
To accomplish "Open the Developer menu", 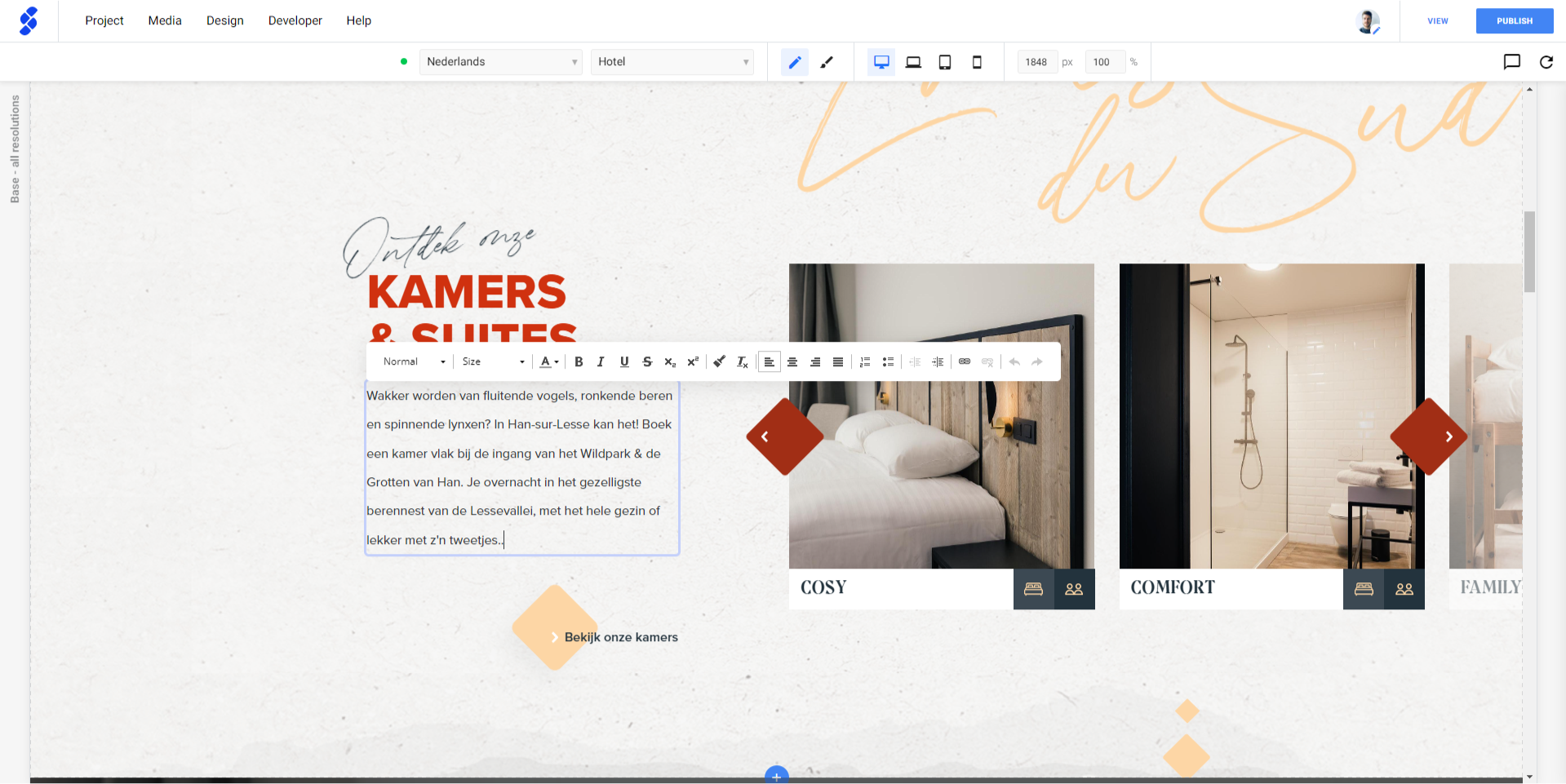I will tap(295, 20).
